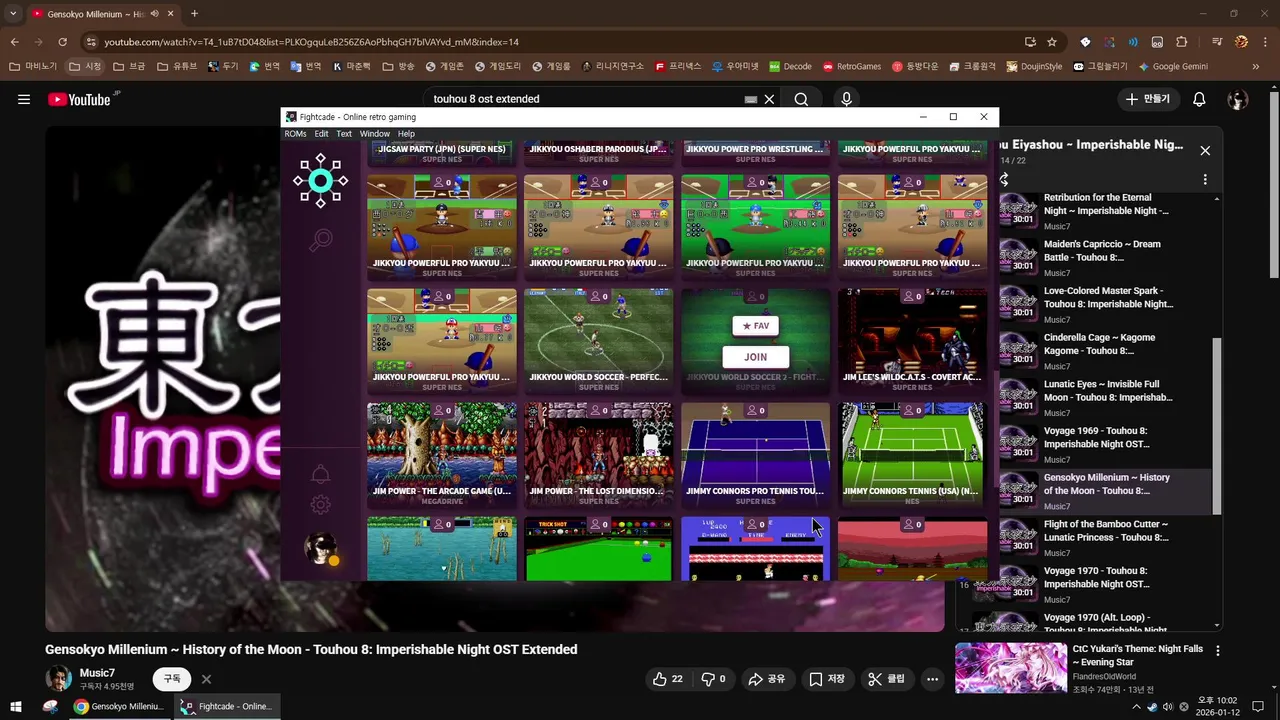Dislike the Gensokyo Millenium video

pos(713,679)
